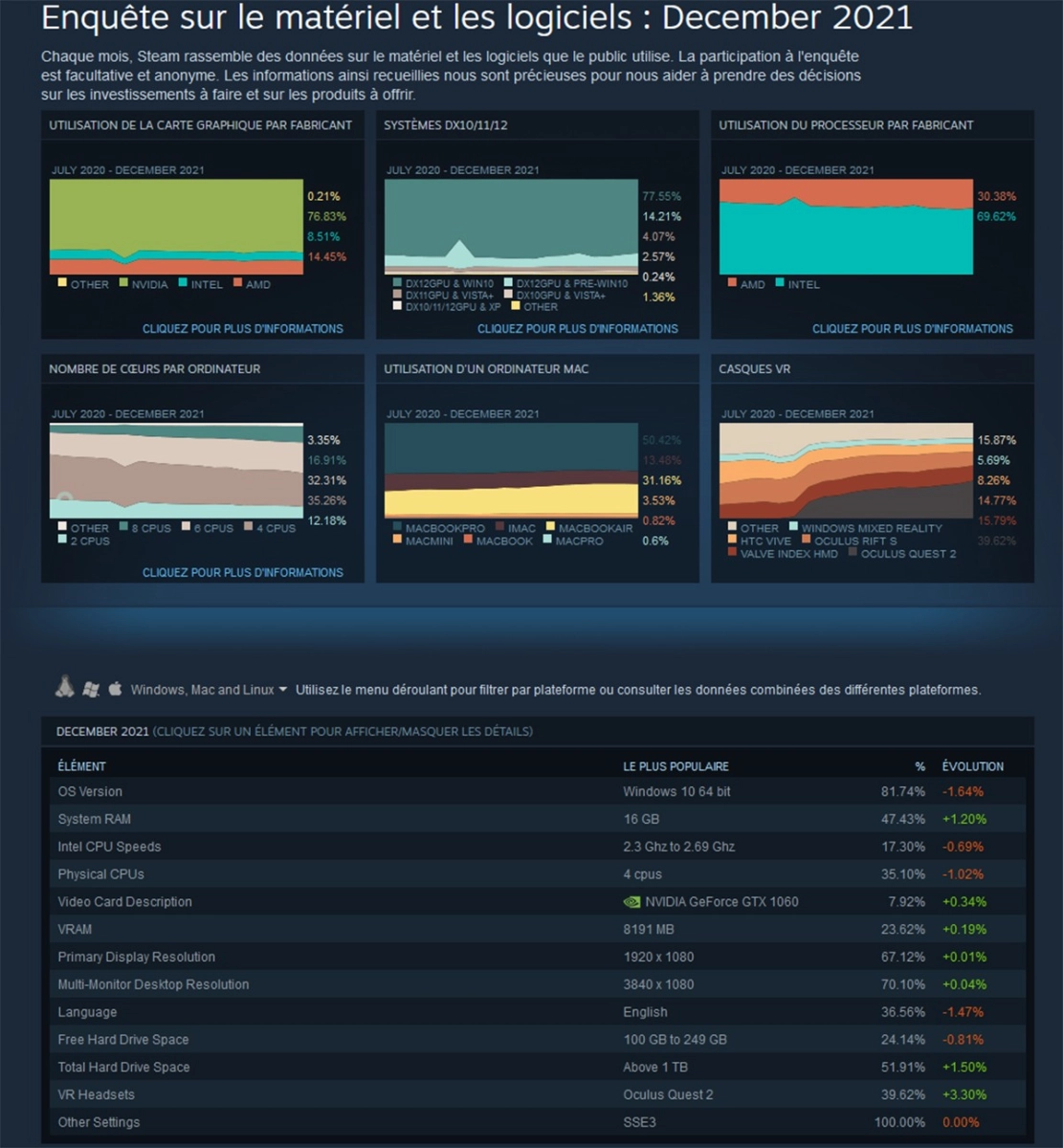Click the OCULUS QUEST 2 legend swatch

point(853,553)
